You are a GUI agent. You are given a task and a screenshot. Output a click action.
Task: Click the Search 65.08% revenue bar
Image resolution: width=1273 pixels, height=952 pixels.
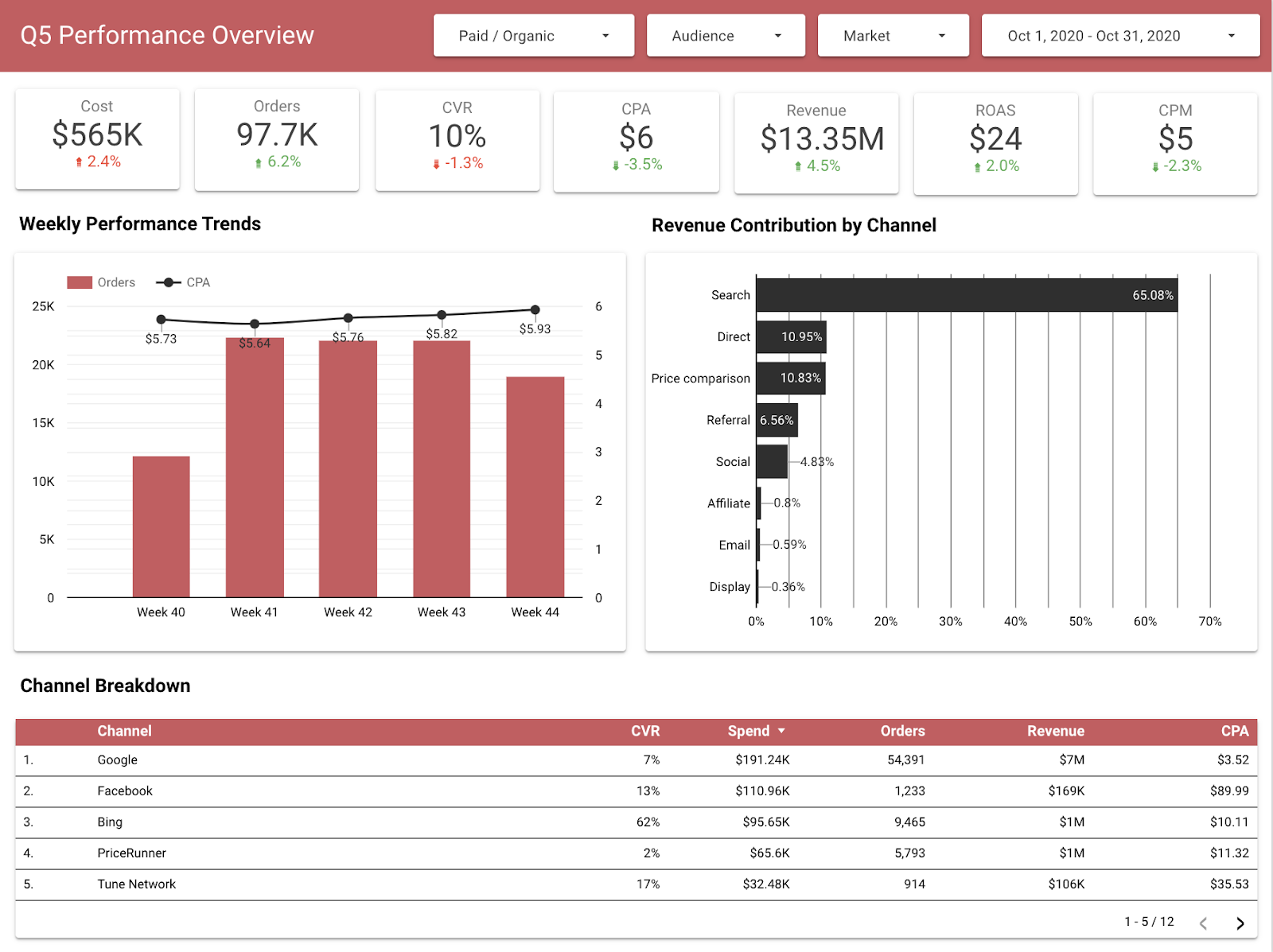(x=967, y=295)
